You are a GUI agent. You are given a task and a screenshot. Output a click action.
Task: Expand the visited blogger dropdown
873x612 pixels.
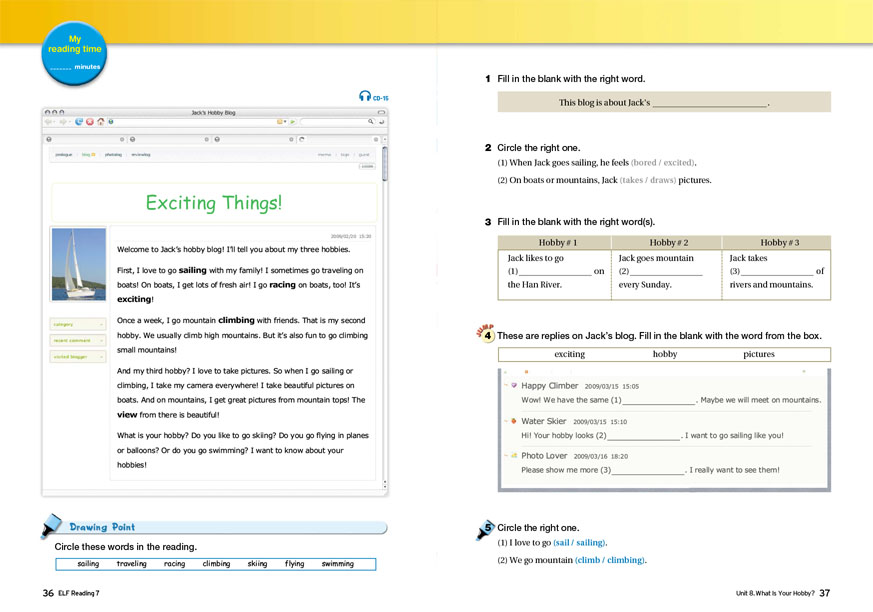[x=78, y=356]
